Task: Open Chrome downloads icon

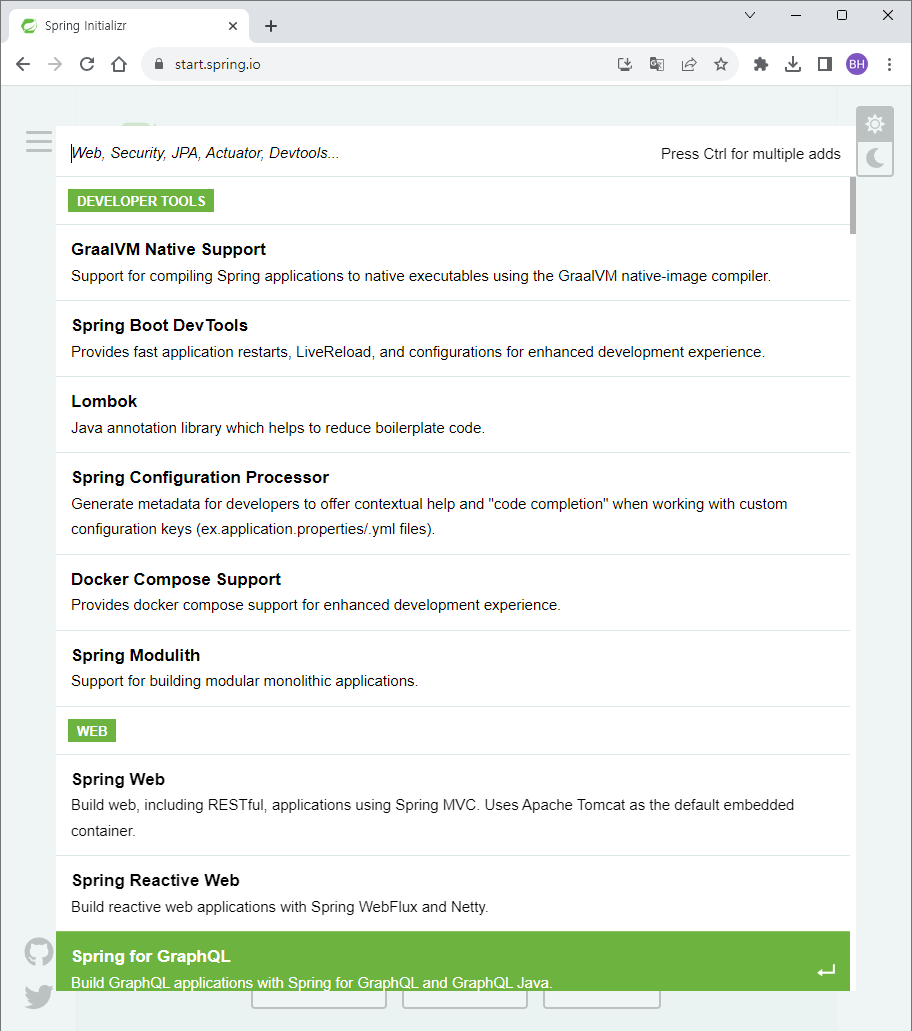Action: (793, 64)
